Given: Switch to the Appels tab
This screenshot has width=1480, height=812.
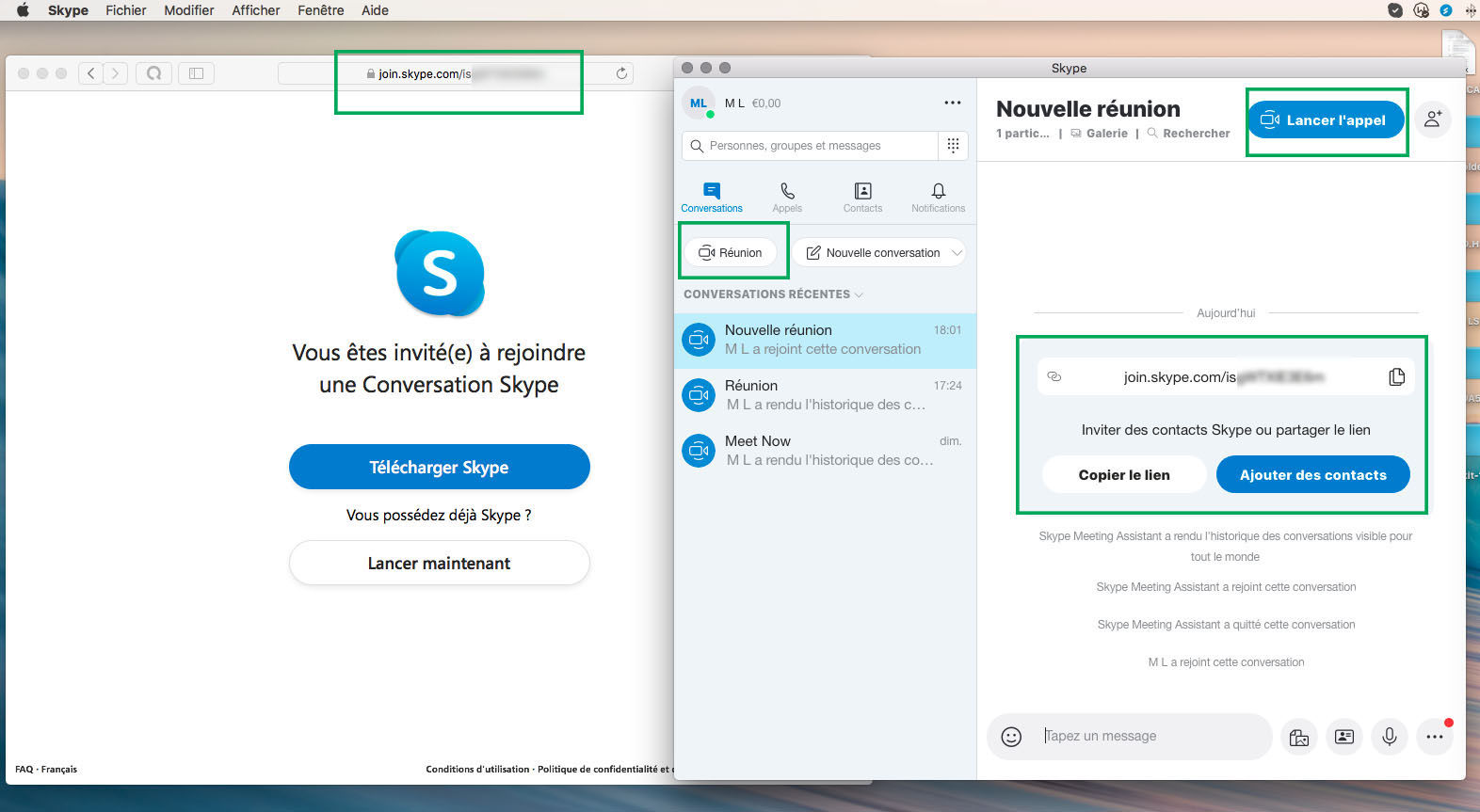Looking at the screenshot, I should click(x=787, y=198).
